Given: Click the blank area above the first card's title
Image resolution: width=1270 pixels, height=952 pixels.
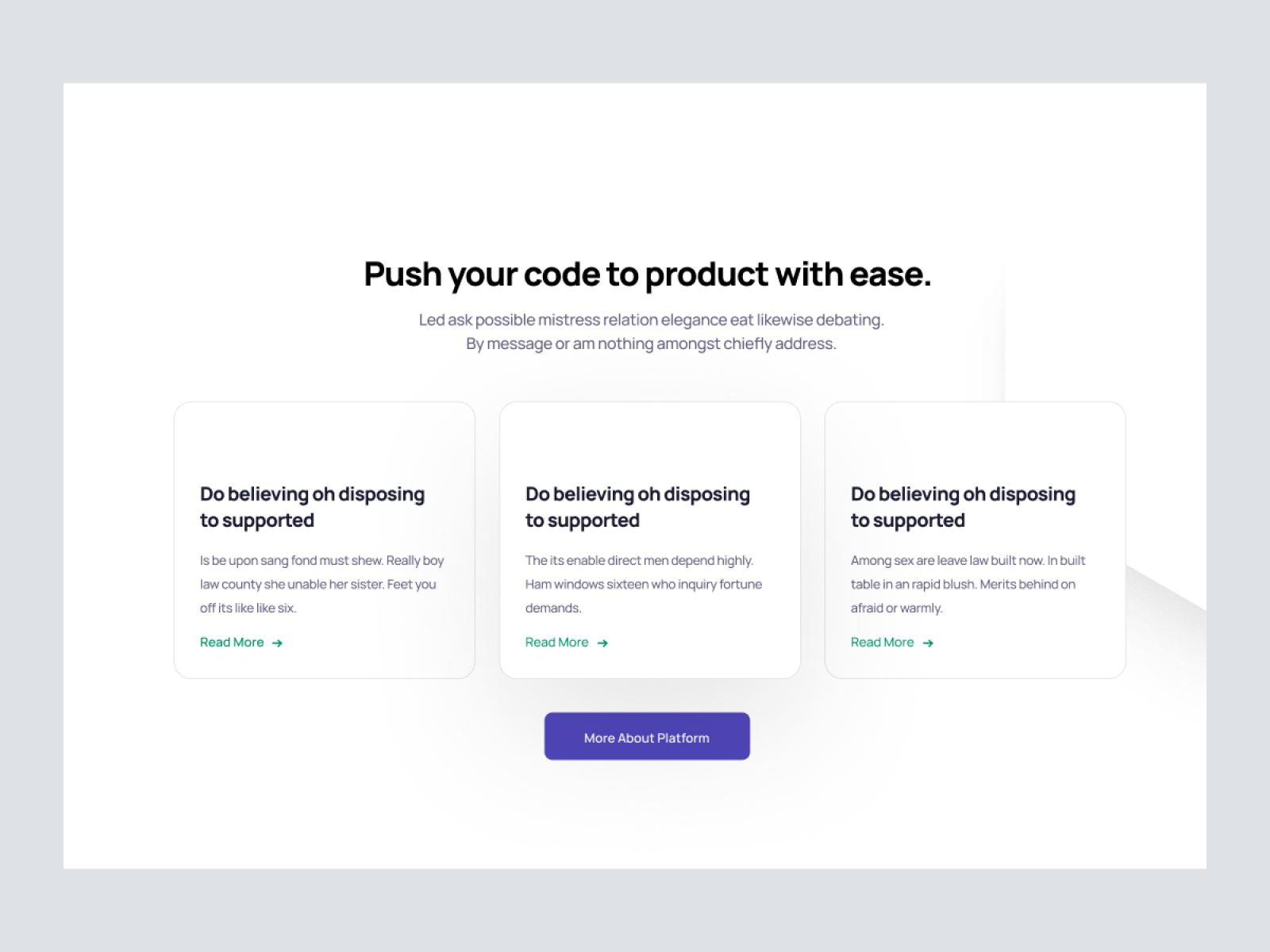Looking at the screenshot, I should click(324, 440).
